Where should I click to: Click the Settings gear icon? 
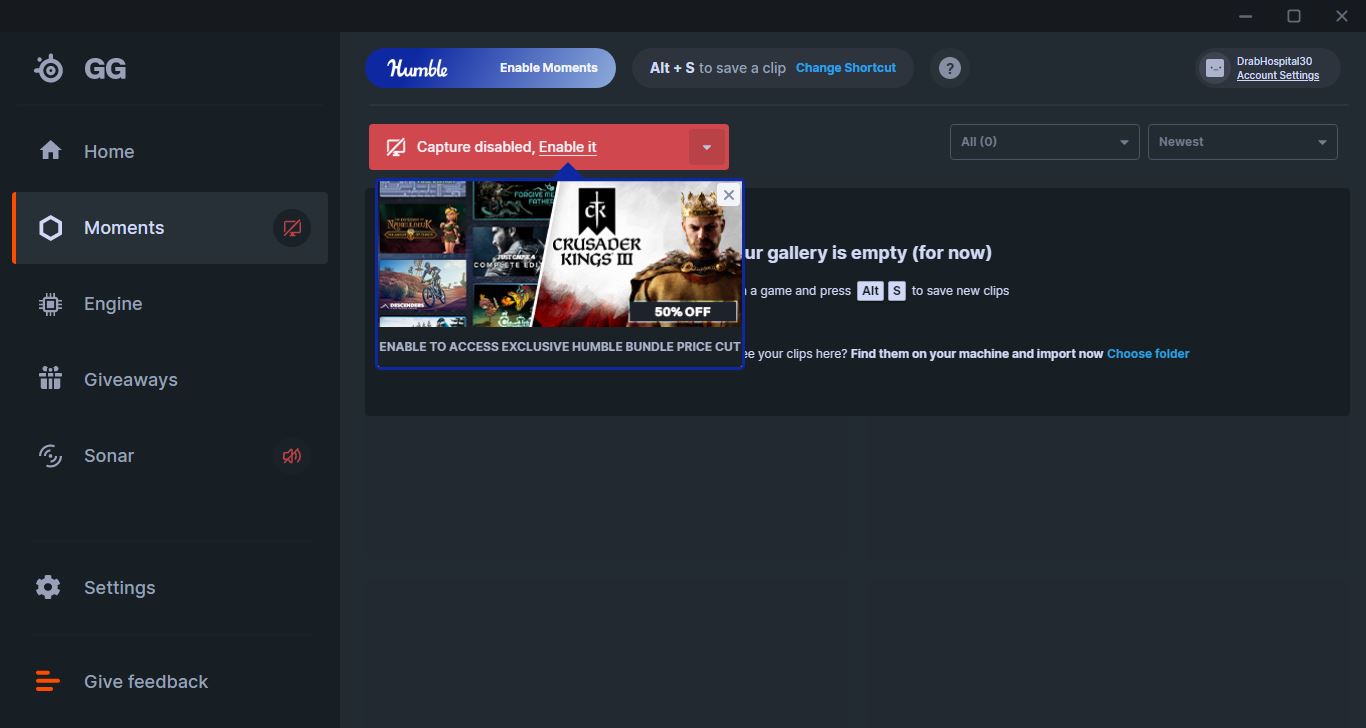[x=48, y=587]
